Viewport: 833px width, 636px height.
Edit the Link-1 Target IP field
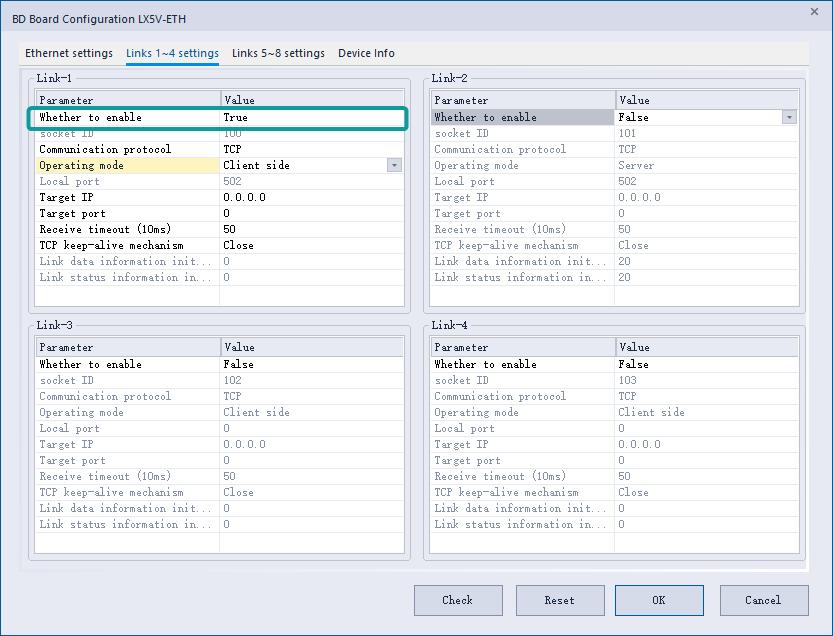click(310, 197)
